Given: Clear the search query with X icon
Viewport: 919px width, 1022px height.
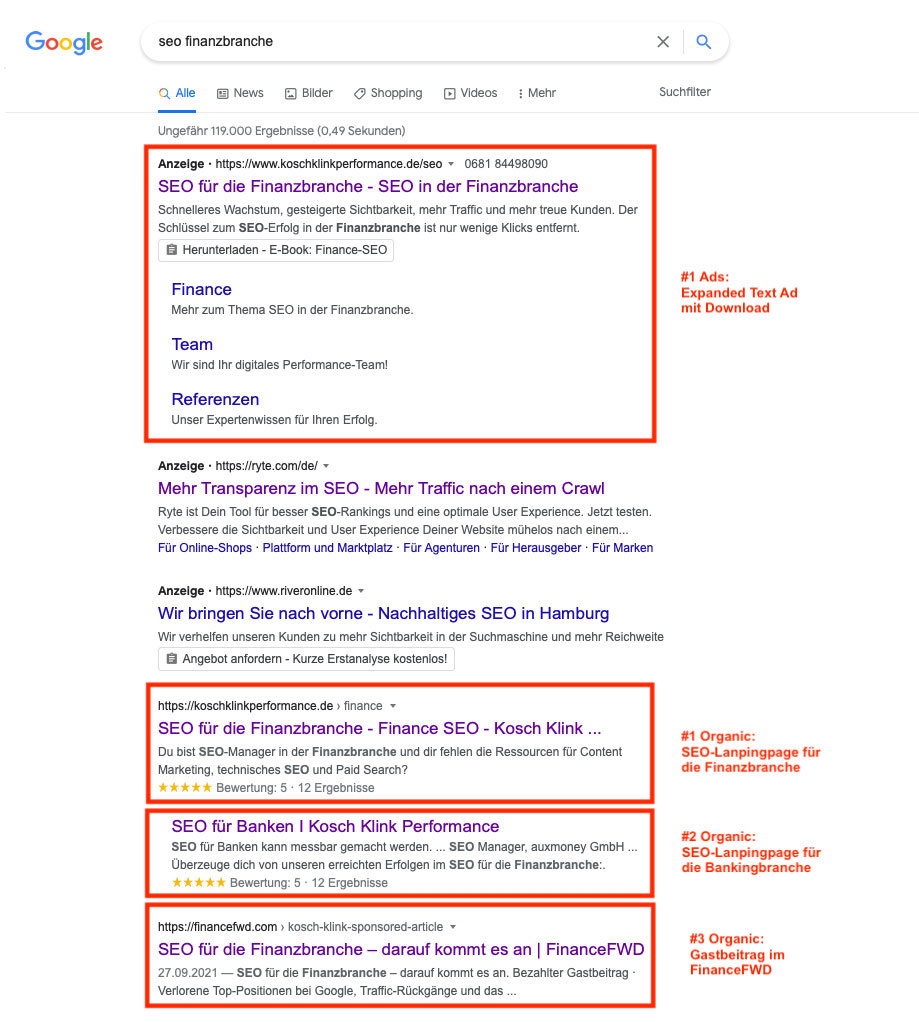Looking at the screenshot, I should point(663,42).
